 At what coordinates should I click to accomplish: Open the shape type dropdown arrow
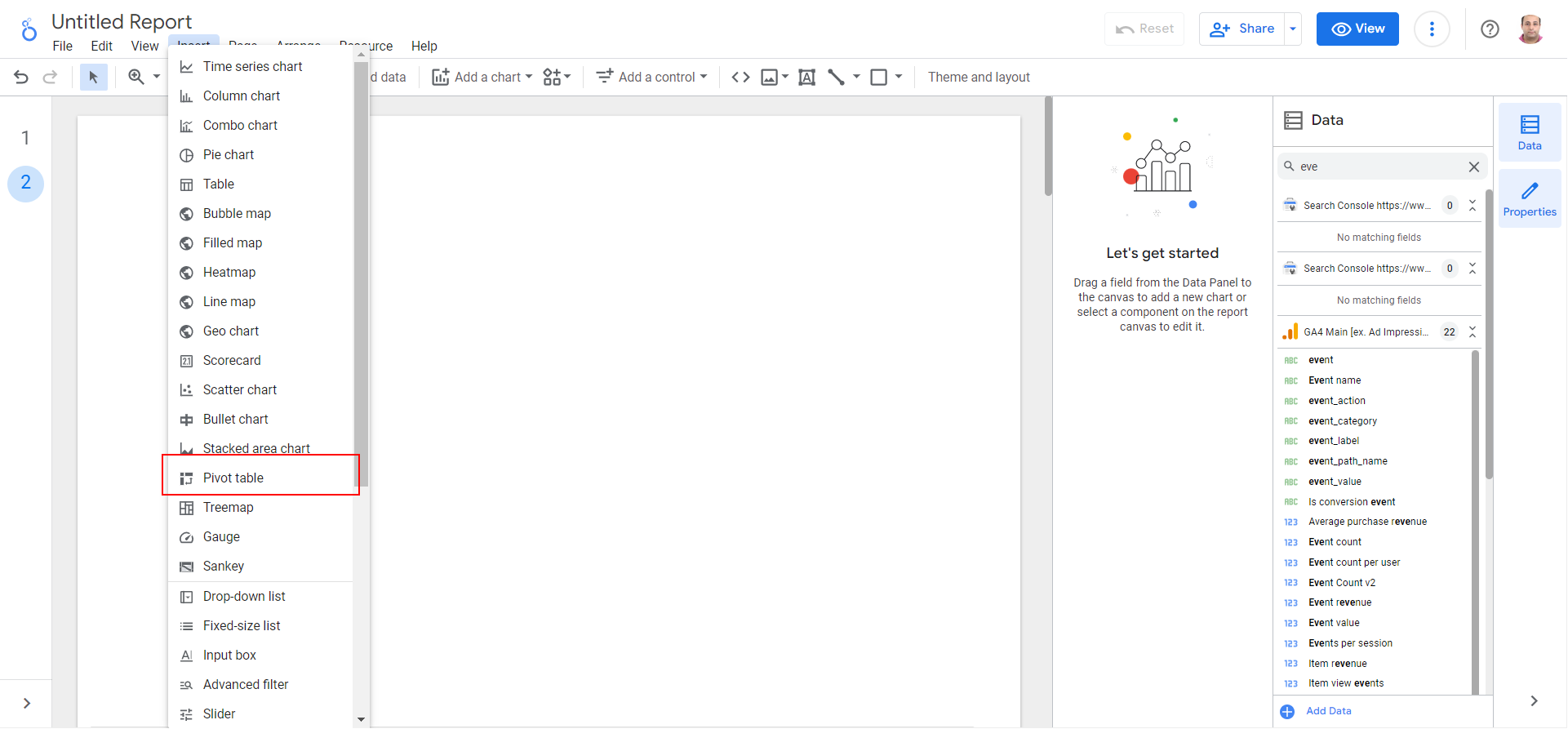899,77
